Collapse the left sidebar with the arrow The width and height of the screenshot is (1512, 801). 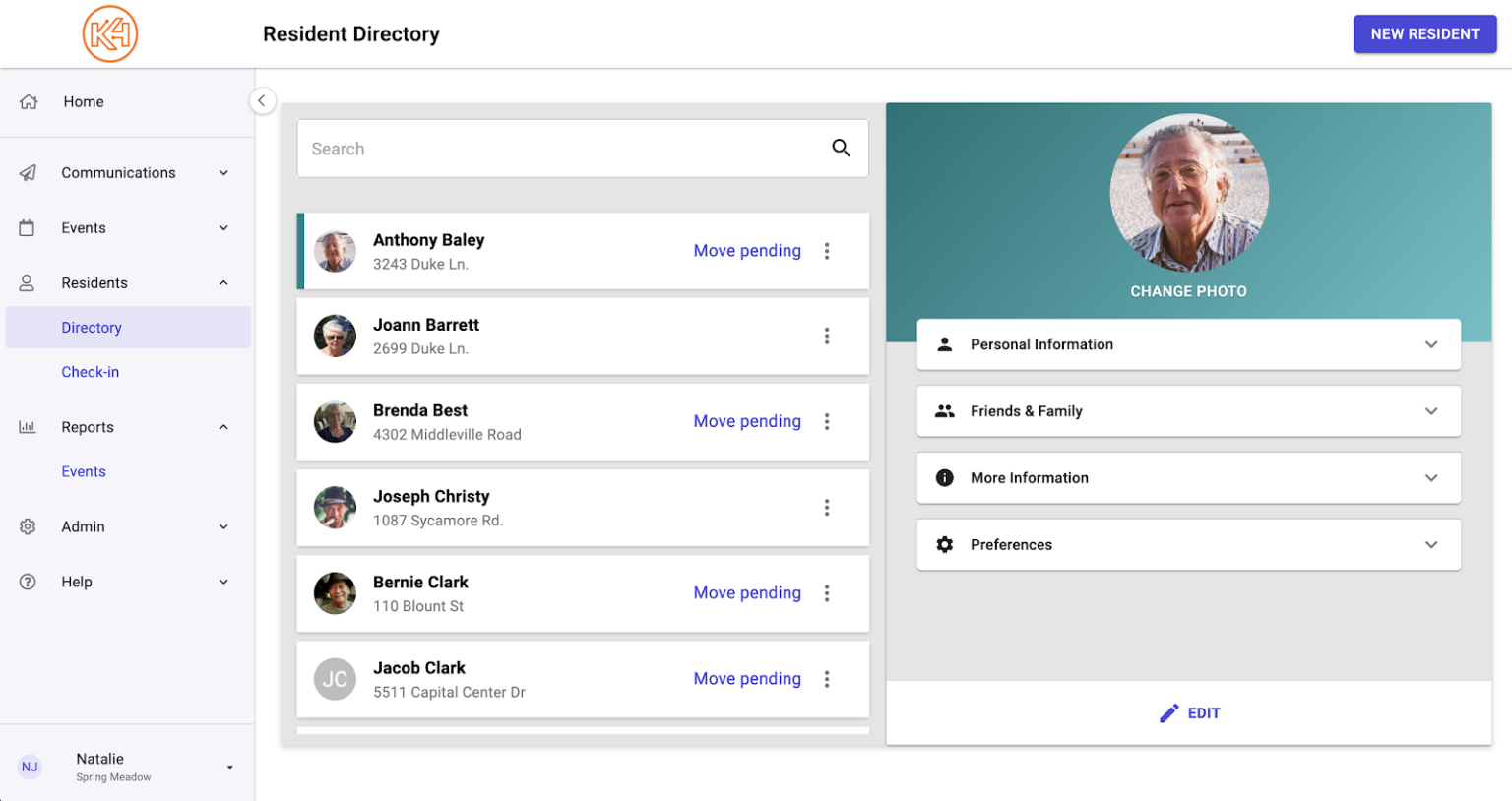[x=262, y=100]
